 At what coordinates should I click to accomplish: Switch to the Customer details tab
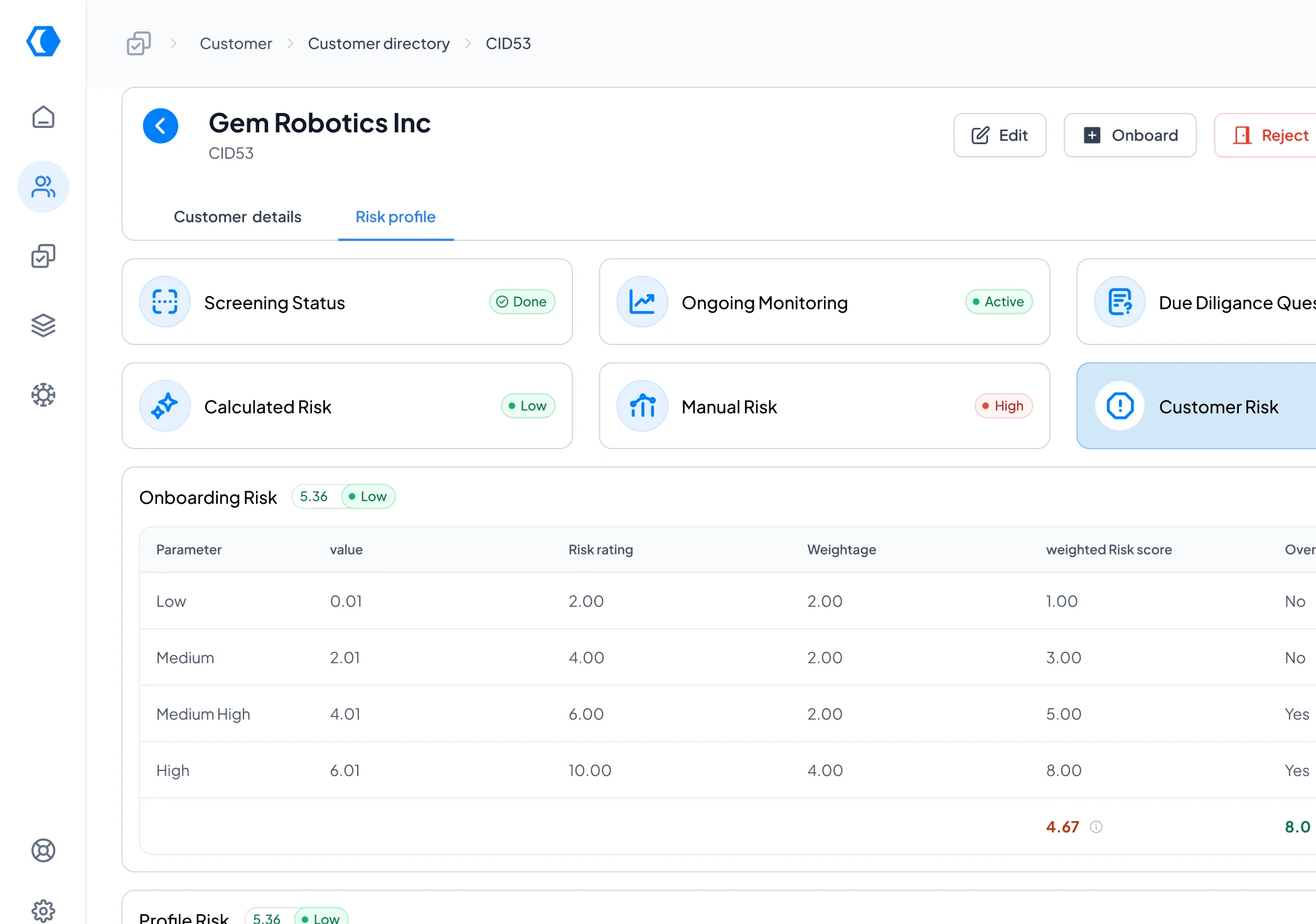pos(237,217)
